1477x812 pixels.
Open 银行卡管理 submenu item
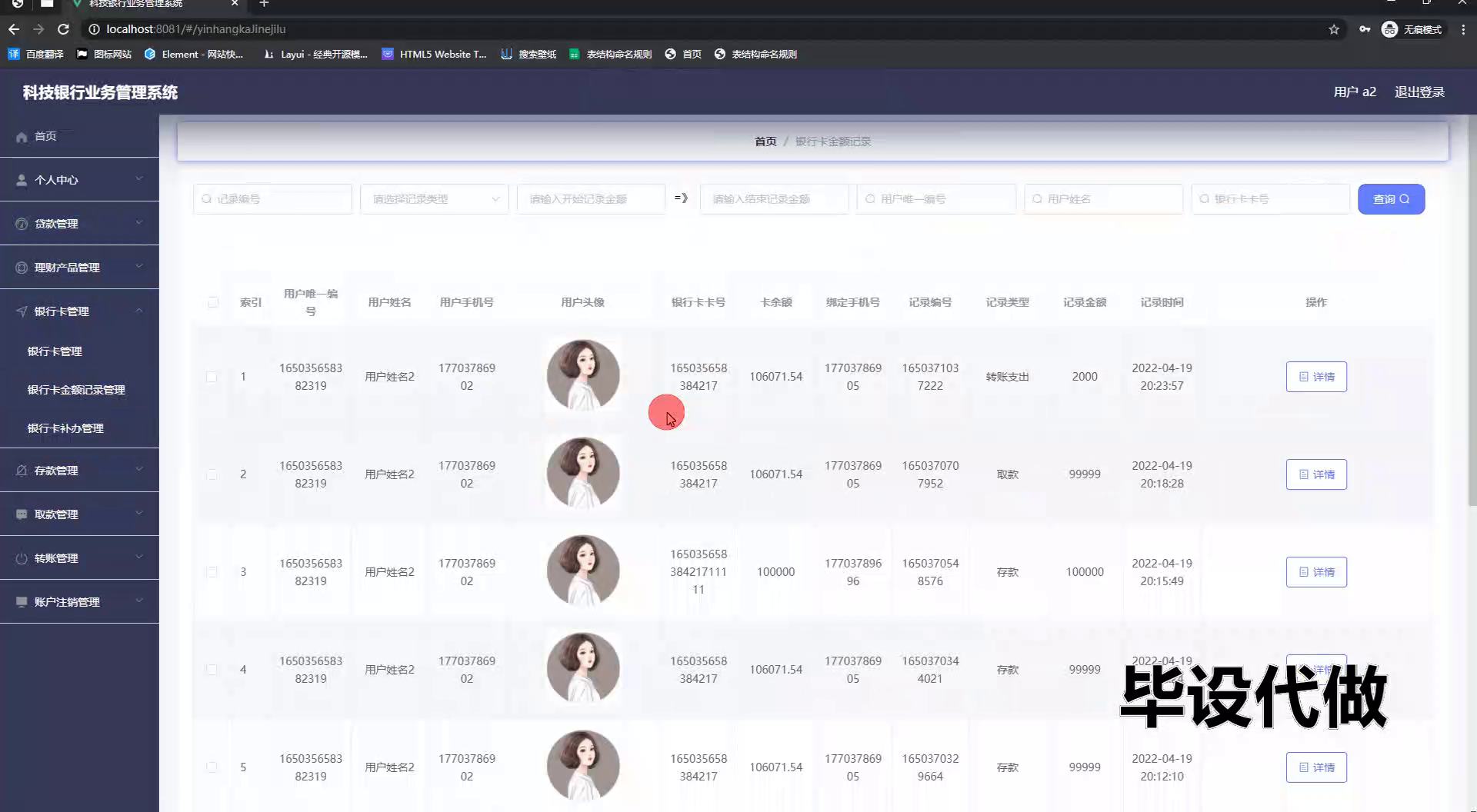pos(55,351)
